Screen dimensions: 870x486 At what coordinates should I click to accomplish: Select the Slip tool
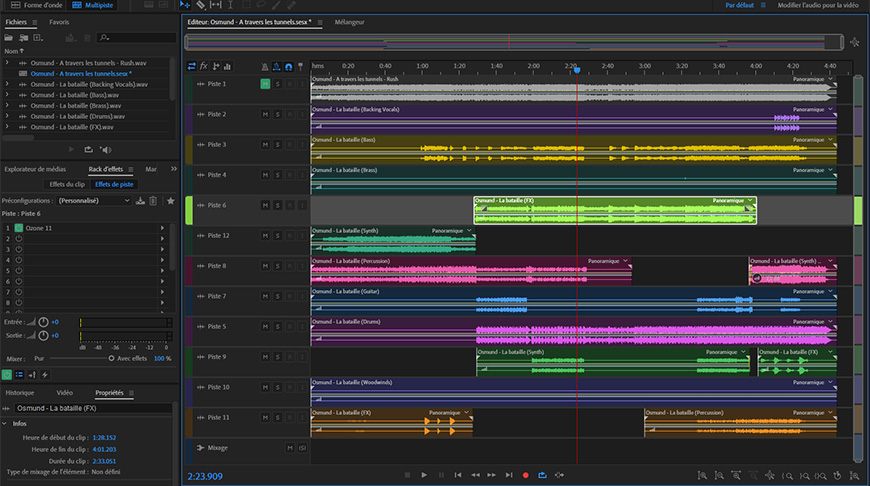[x=216, y=5]
